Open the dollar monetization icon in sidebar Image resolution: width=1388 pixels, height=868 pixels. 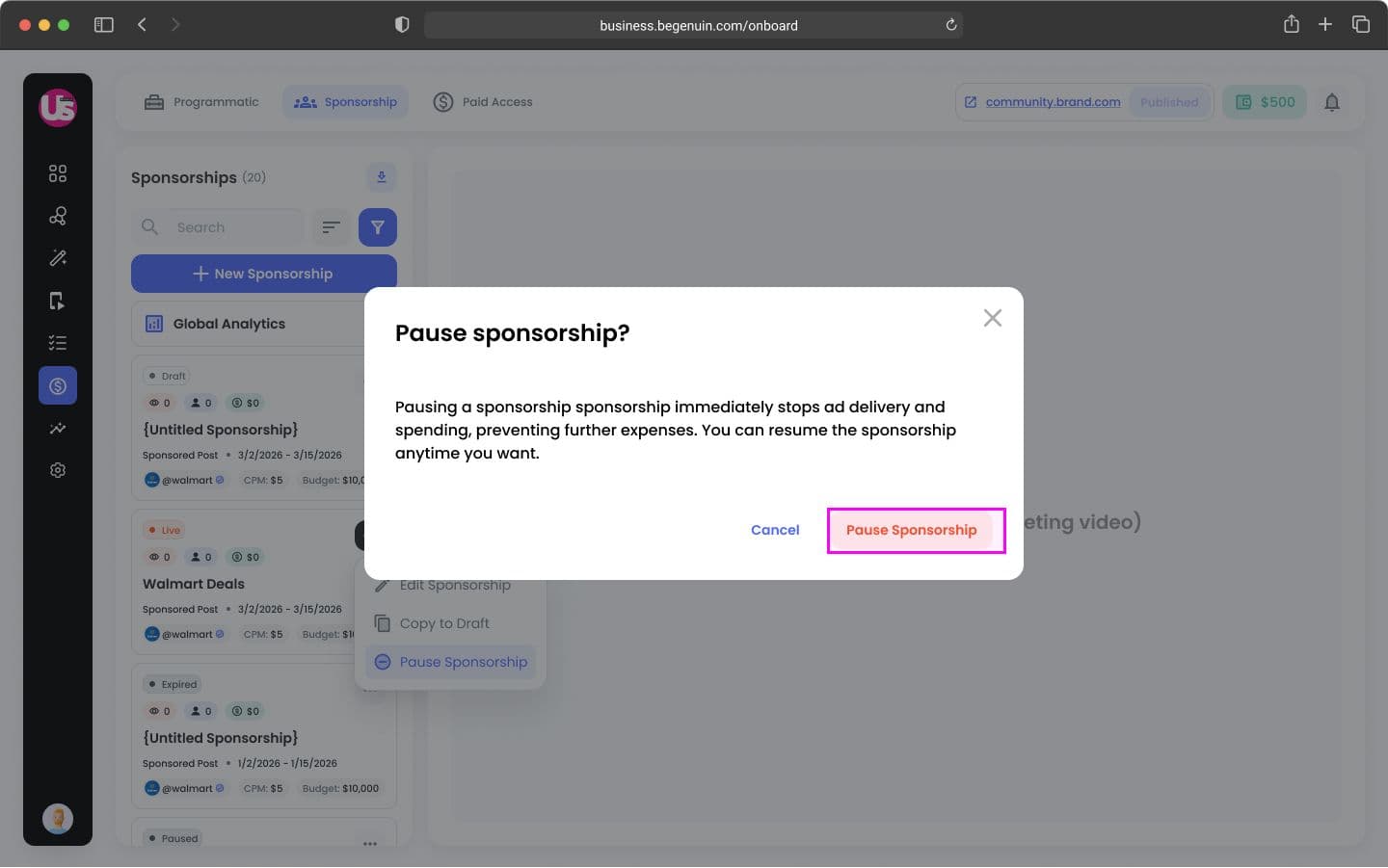(x=58, y=385)
